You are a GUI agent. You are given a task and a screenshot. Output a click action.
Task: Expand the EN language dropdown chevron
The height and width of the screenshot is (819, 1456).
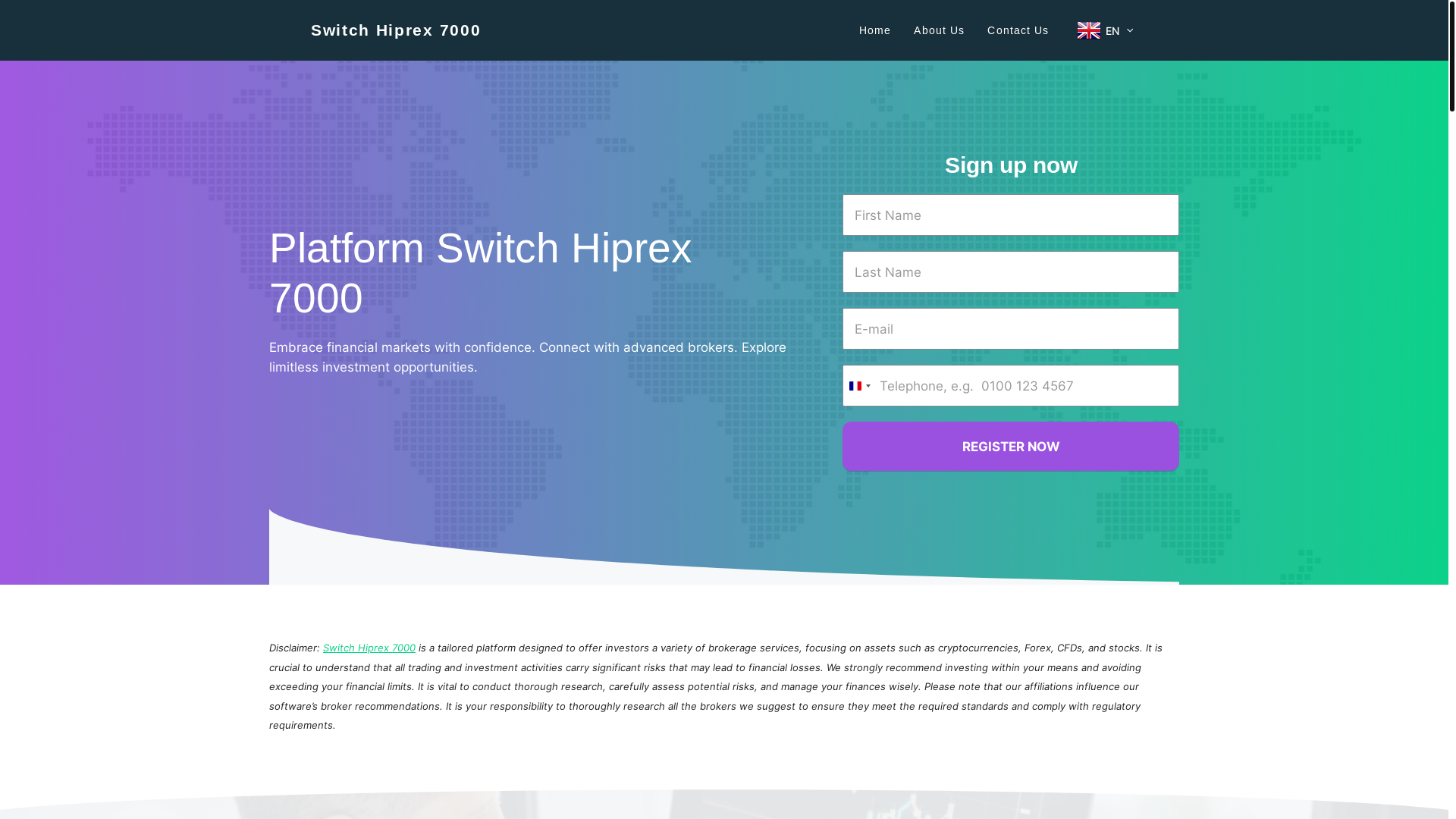click(1129, 31)
